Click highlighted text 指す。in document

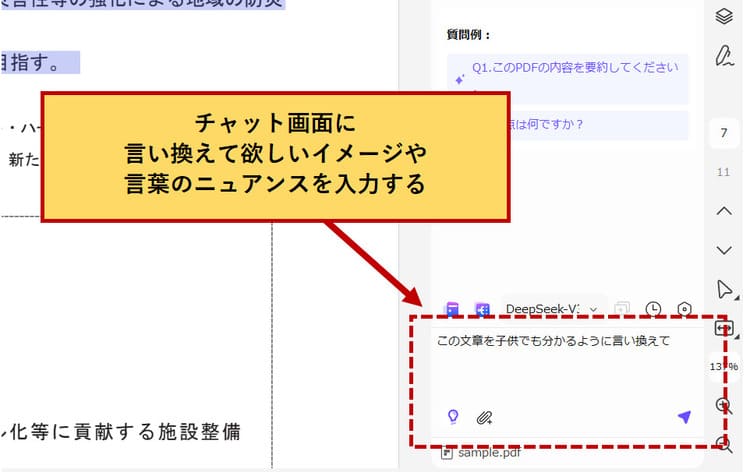coord(33,63)
